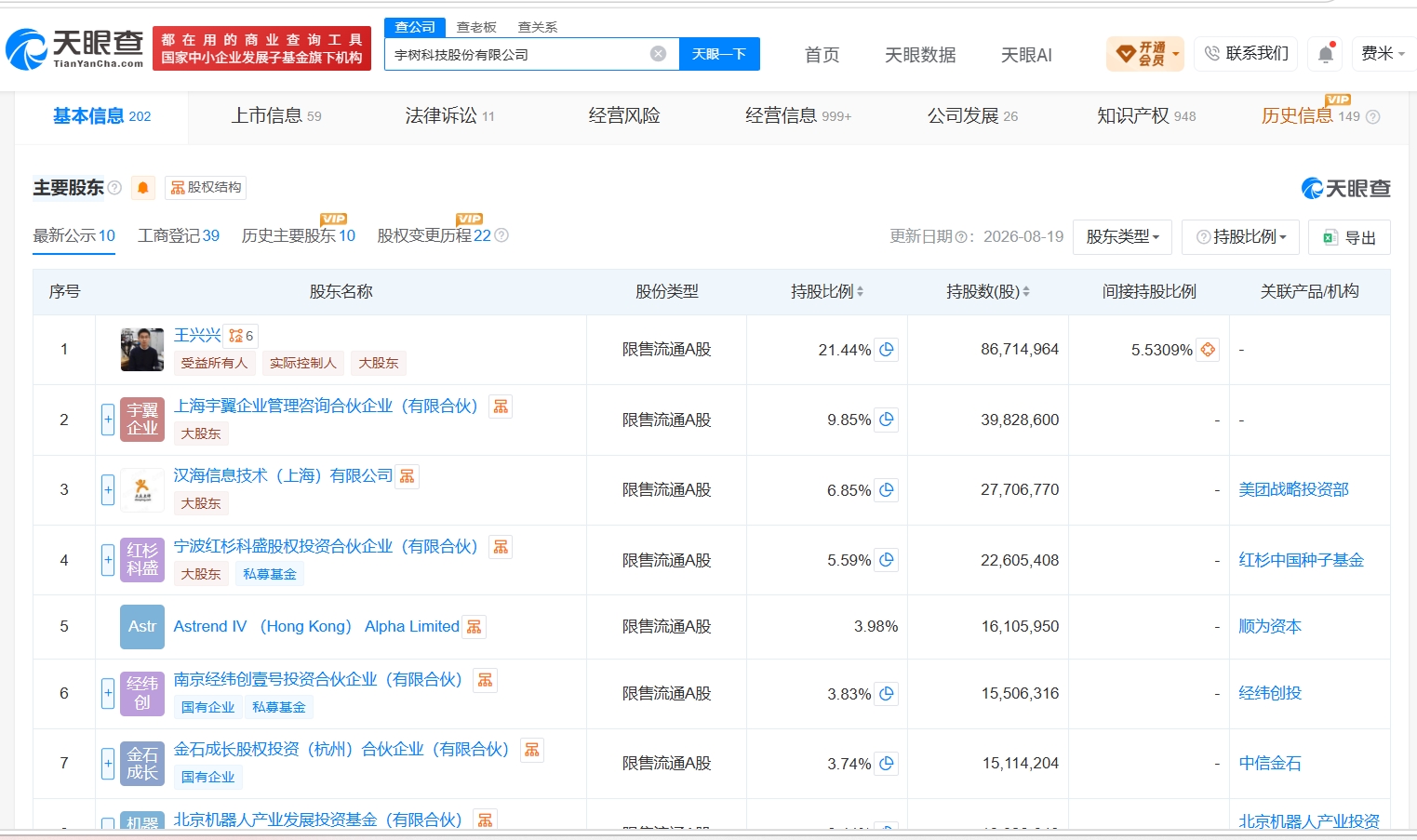The width and height of the screenshot is (1417, 840).
Task: Expand row for 宁波红杉科盛股权投资合伙企业
Action: (x=108, y=560)
